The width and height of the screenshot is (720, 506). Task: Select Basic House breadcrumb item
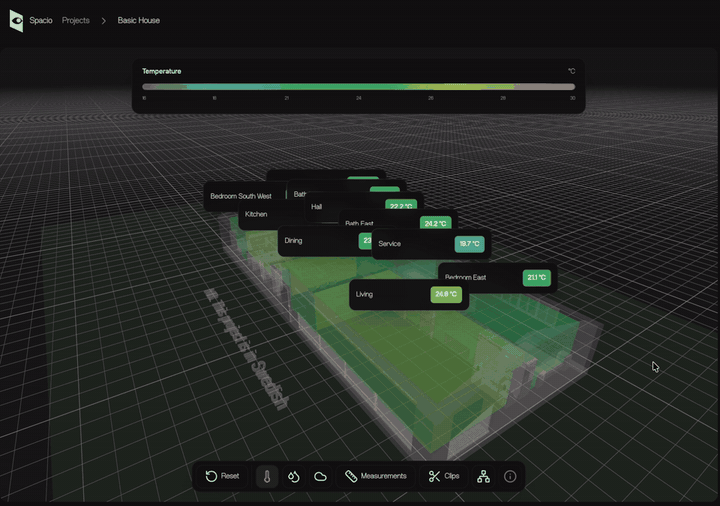coord(139,21)
